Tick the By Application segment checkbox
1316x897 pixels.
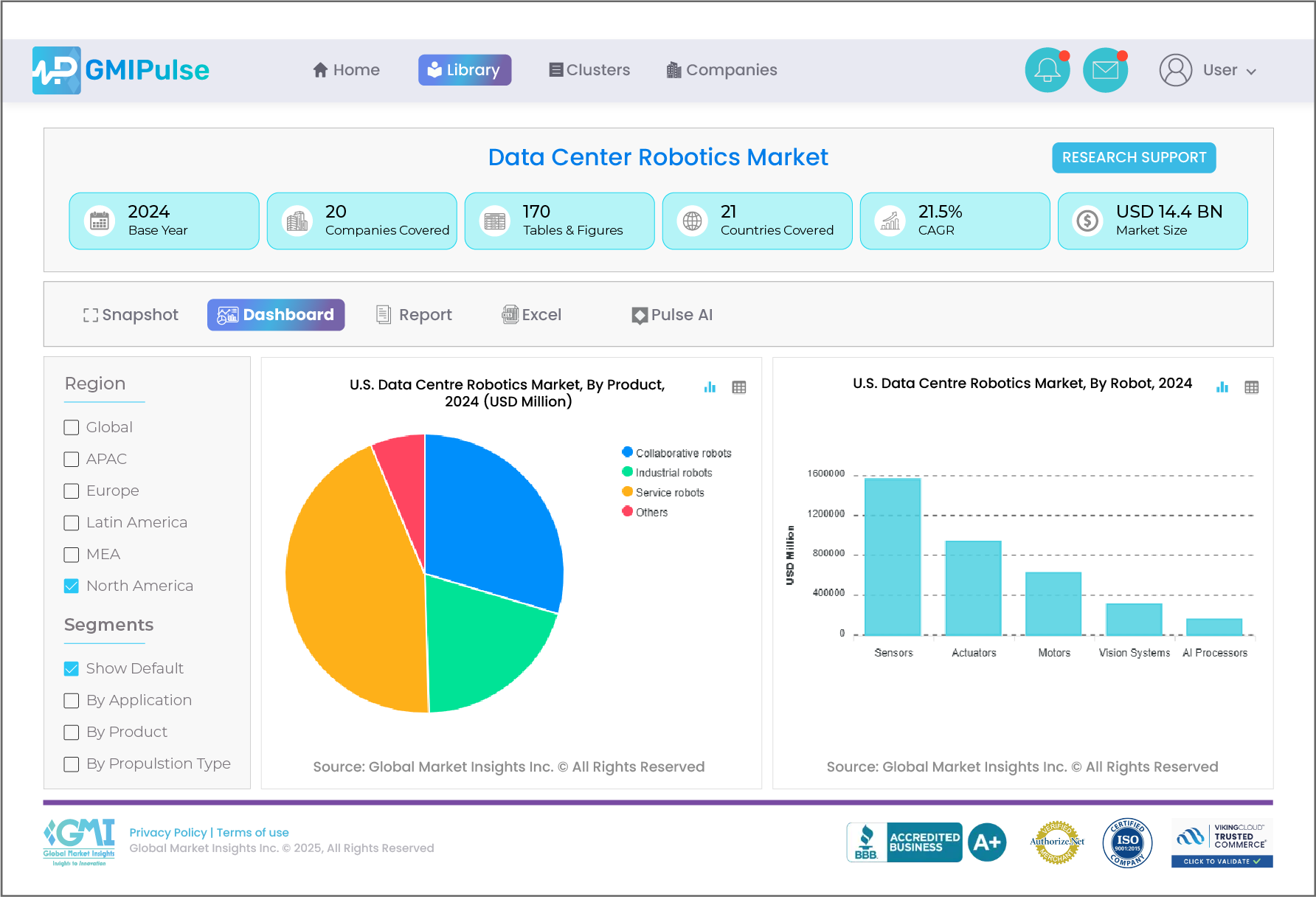(72, 700)
